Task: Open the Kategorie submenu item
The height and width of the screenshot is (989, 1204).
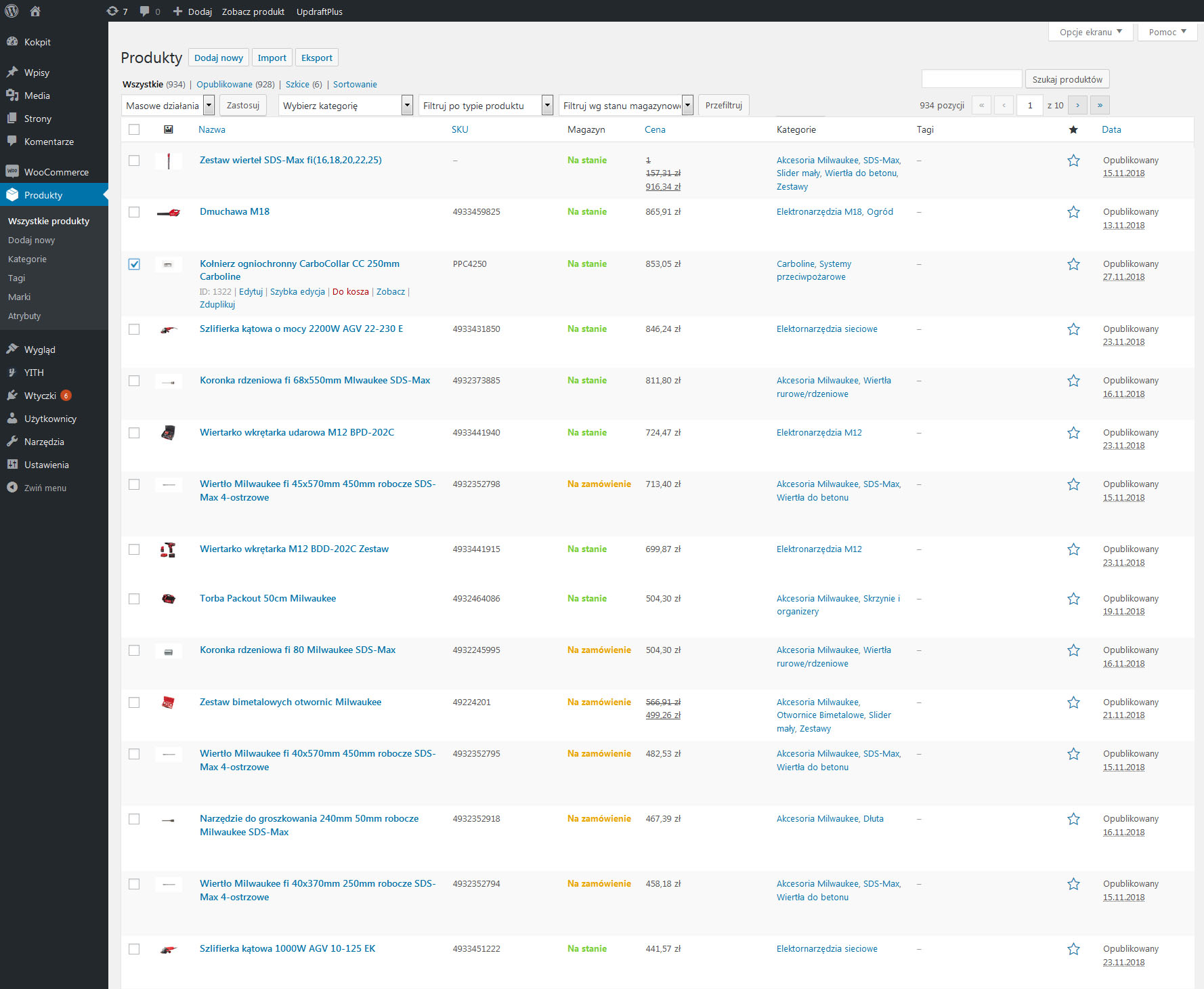Action: [27, 259]
